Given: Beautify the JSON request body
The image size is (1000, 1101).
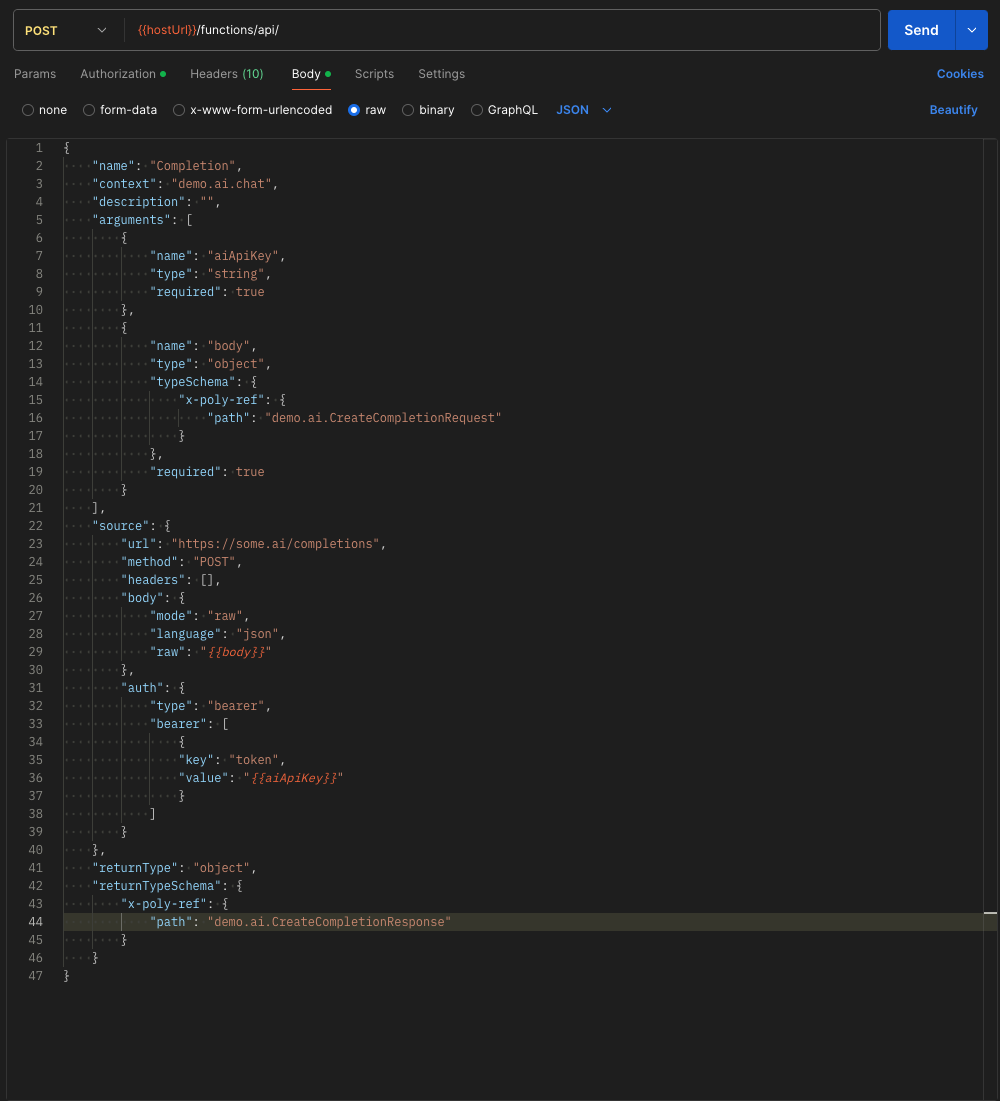Looking at the screenshot, I should pyautogui.click(x=953, y=110).
